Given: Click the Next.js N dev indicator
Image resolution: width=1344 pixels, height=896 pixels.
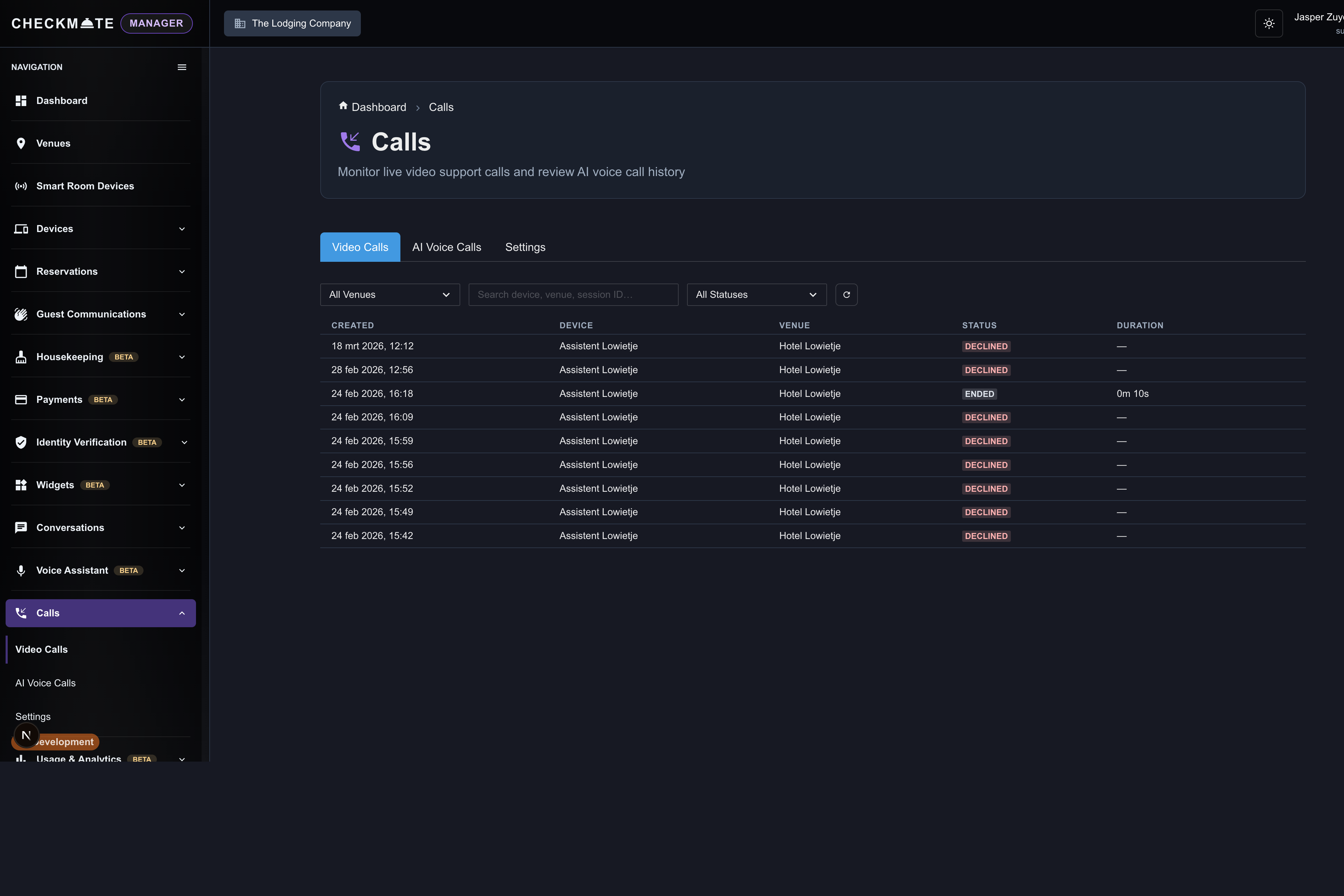Looking at the screenshot, I should [x=26, y=735].
